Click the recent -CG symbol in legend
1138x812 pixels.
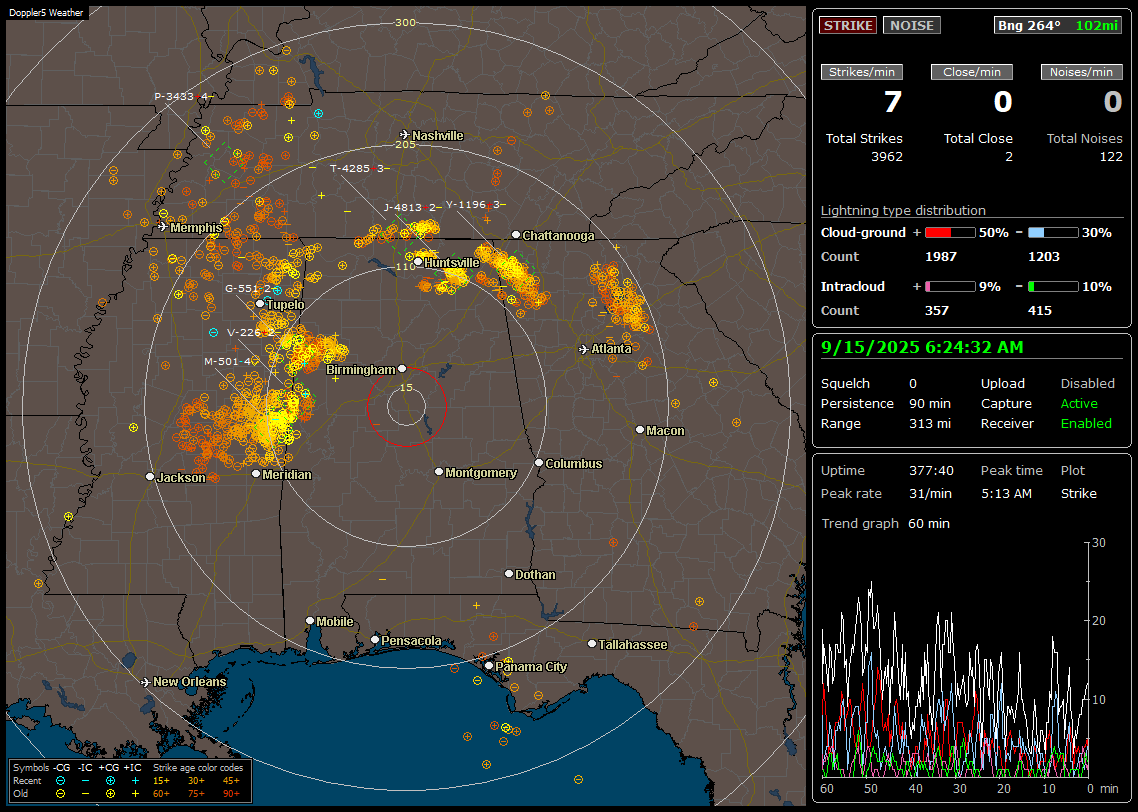[x=60, y=781]
